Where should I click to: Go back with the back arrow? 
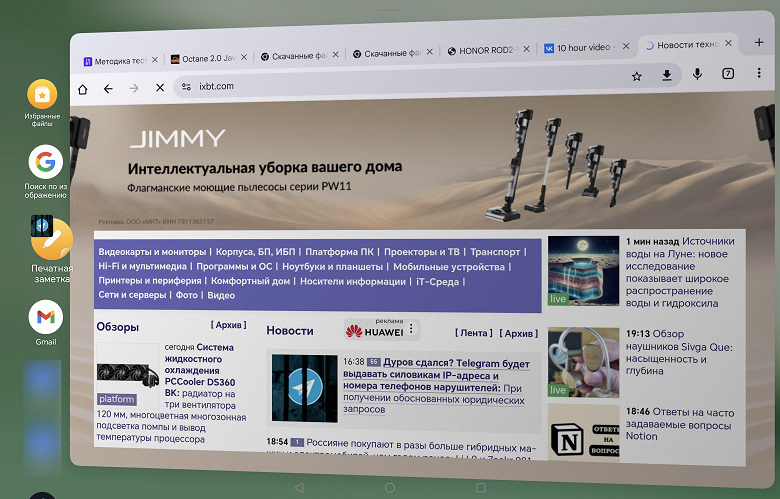(x=108, y=89)
